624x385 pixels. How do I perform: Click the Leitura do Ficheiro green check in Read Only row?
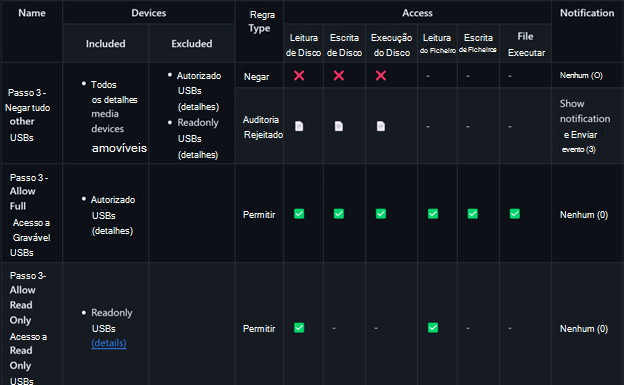click(x=433, y=328)
